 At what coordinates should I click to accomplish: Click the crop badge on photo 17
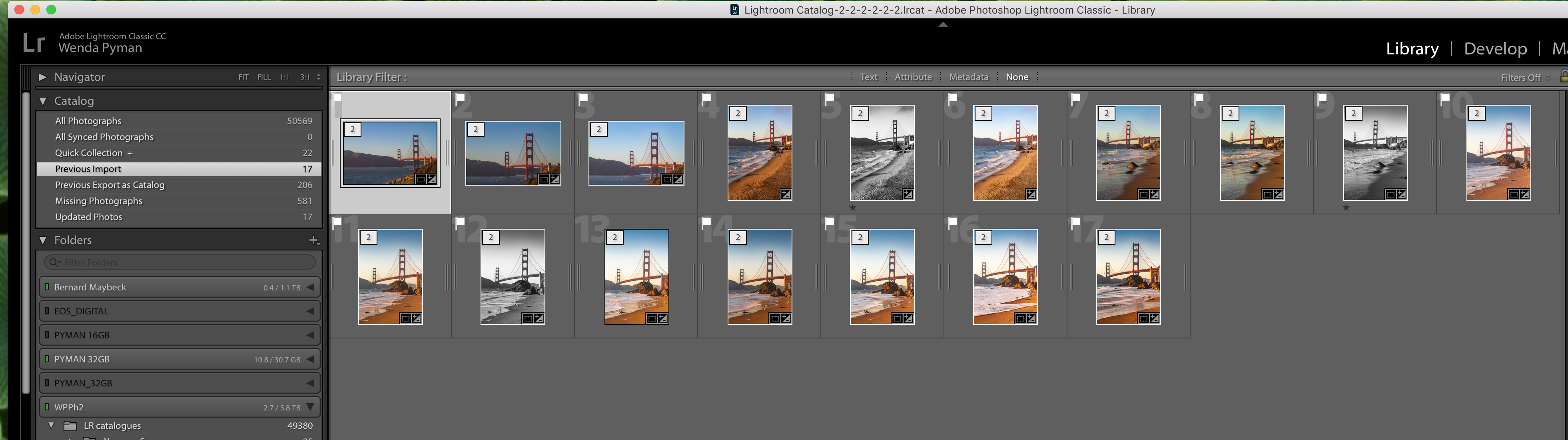pos(1144,318)
